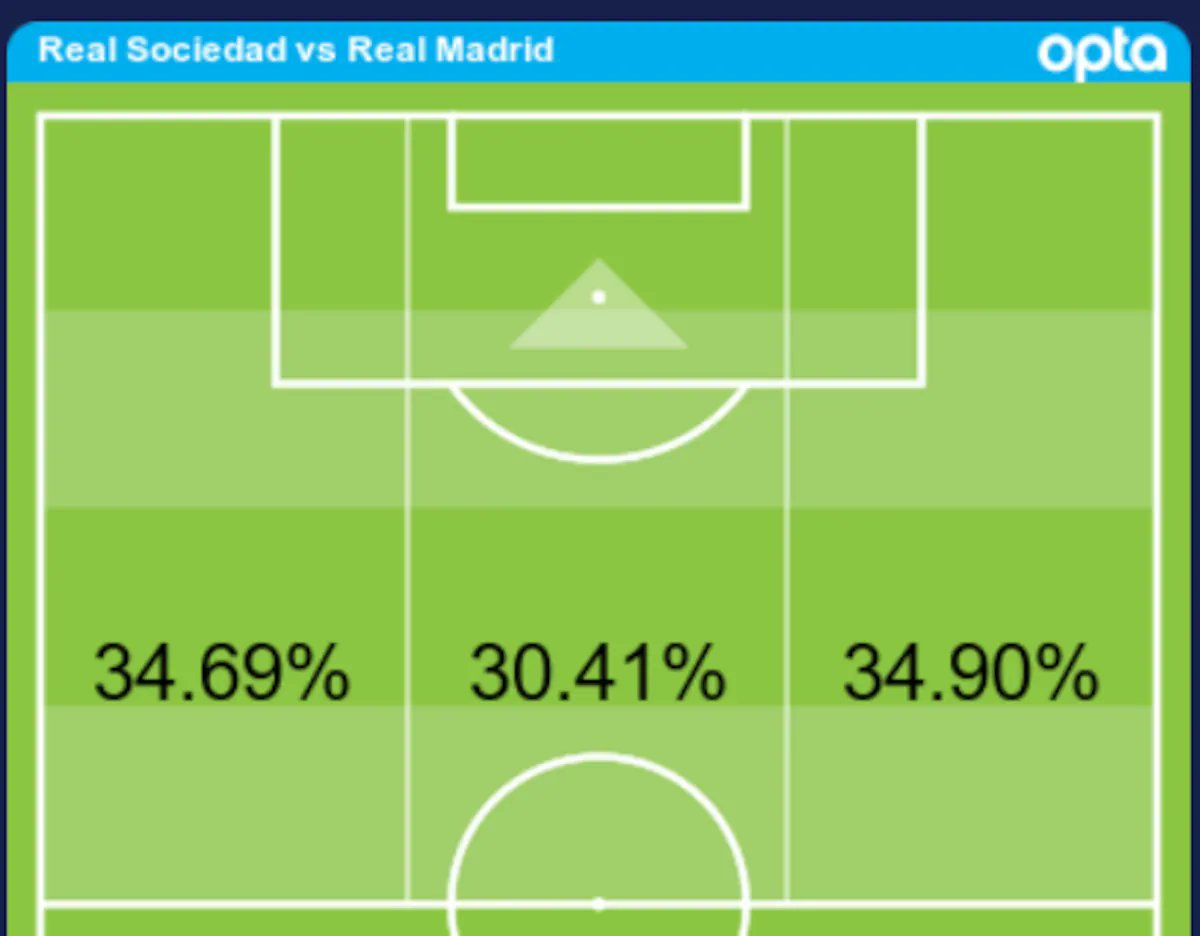Click the top-left corner of the pitch
This screenshot has height=936, width=1200.
point(41,117)
